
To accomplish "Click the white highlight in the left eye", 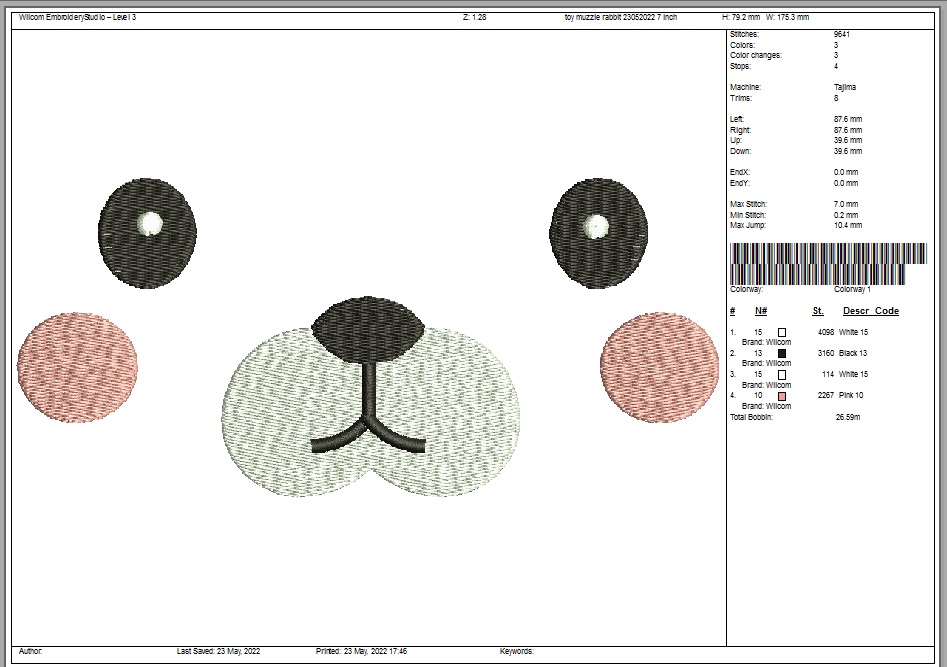I will click(x=150, y=223).
